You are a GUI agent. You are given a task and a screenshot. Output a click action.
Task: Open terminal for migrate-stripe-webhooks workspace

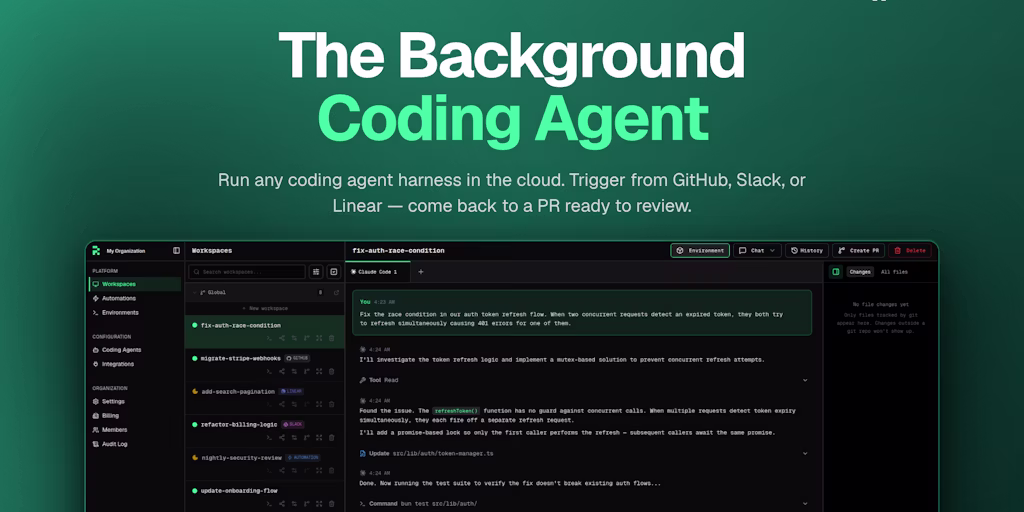(x=269, y=371)
